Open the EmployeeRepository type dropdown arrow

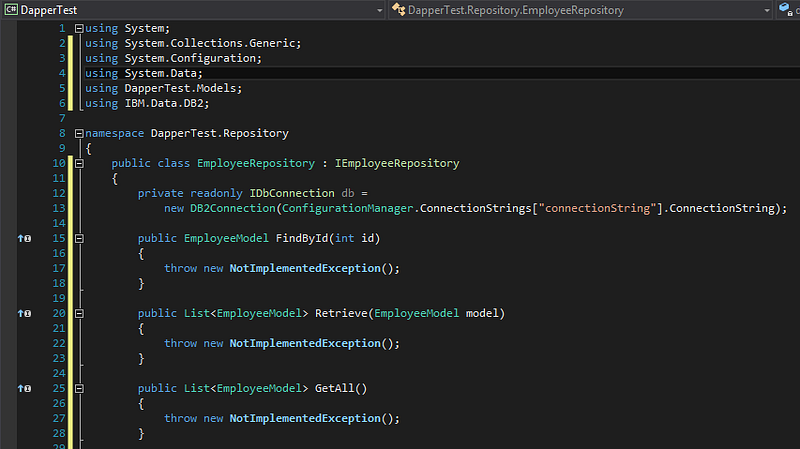pos(767,9)
